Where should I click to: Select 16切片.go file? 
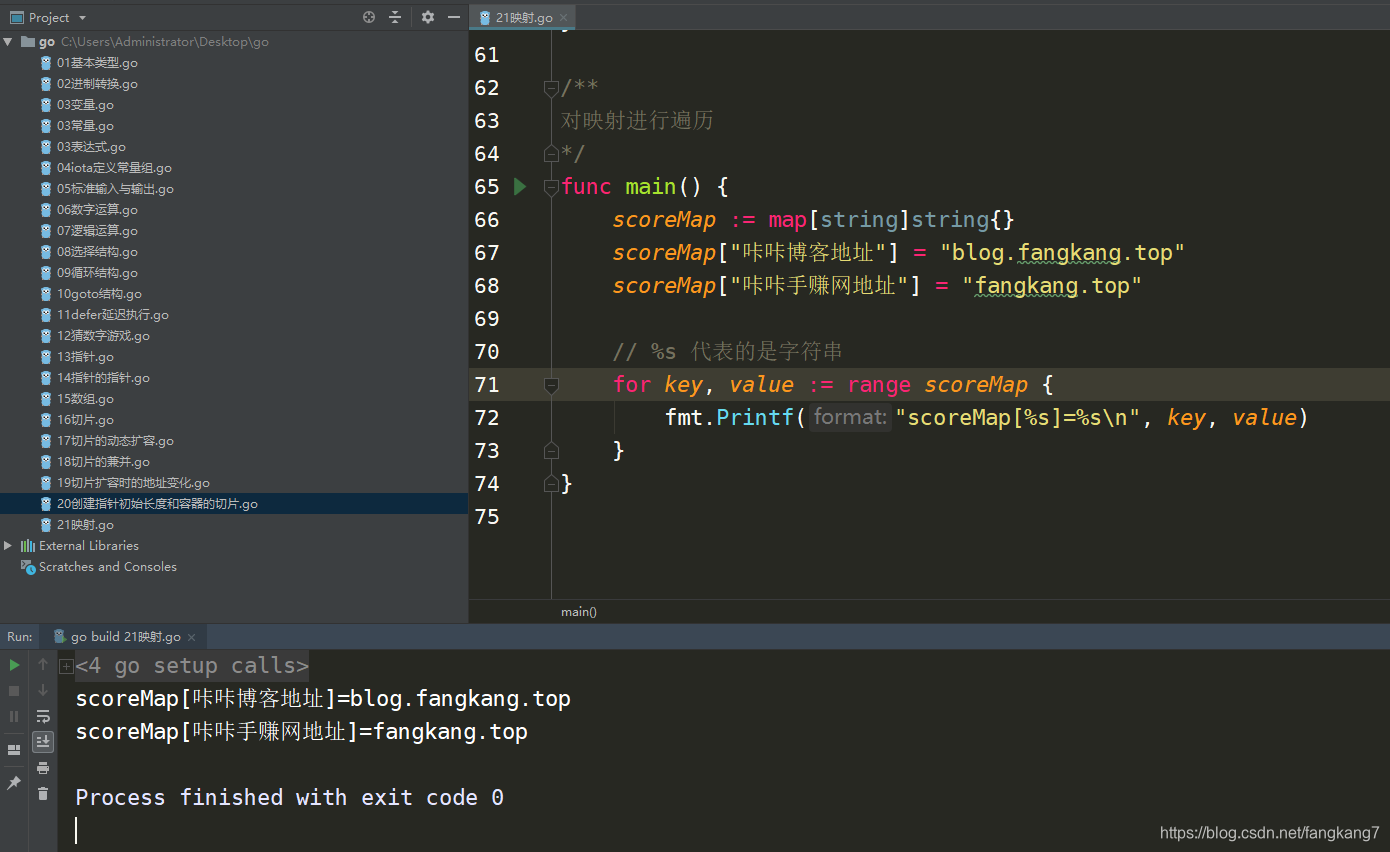[85, 420]
